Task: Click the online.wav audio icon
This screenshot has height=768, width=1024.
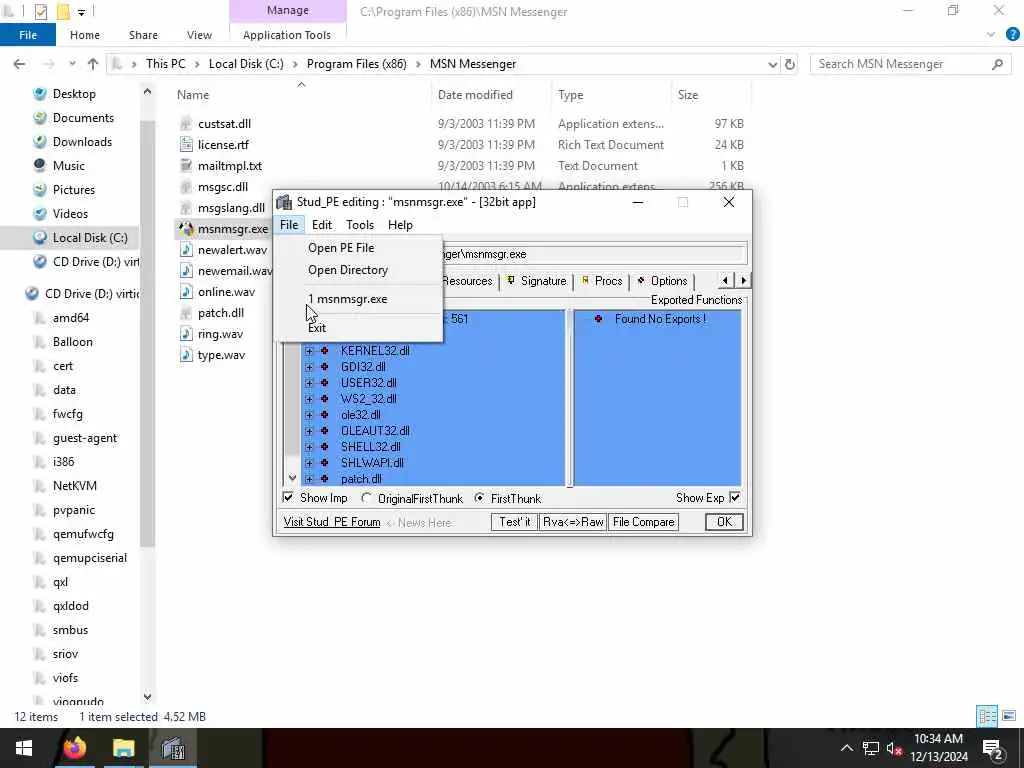Action: pyautogui.click(x=186, y=291)
